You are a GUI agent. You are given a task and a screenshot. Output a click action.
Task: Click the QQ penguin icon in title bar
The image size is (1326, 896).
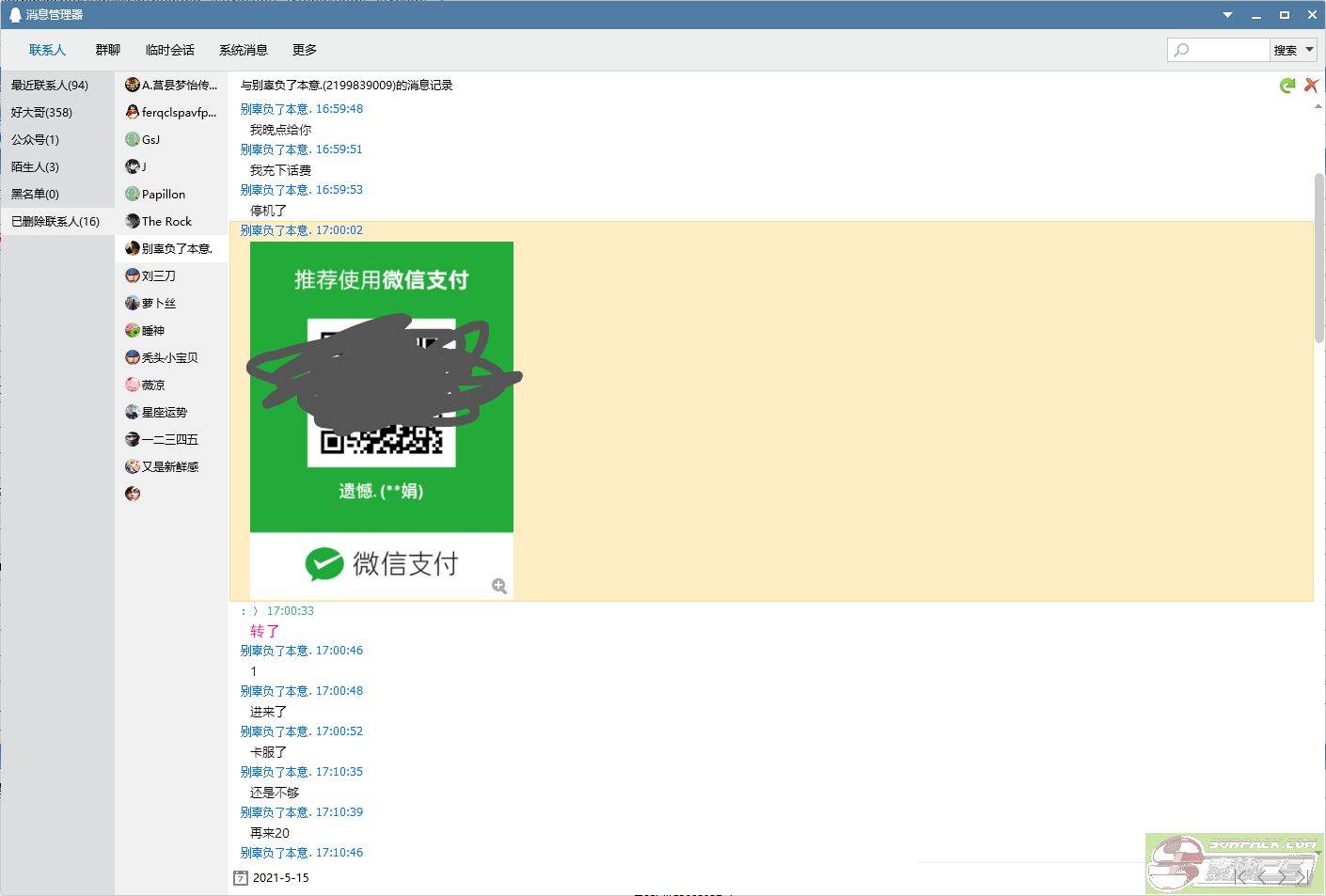[15, 15]
